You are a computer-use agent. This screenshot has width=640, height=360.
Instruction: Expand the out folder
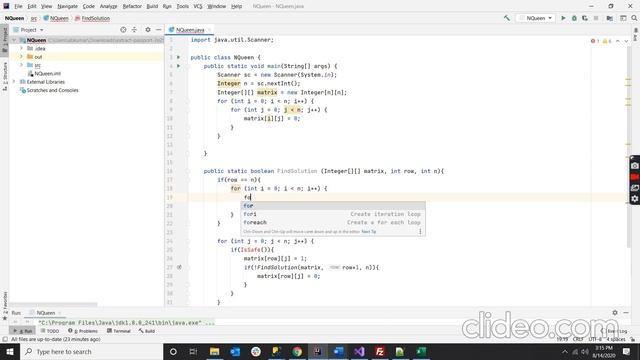(x=22, y=57)
